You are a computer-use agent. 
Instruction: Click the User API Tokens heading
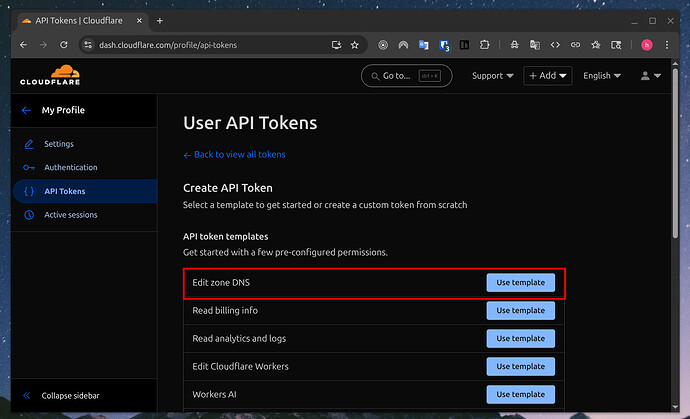pos(250,123)
